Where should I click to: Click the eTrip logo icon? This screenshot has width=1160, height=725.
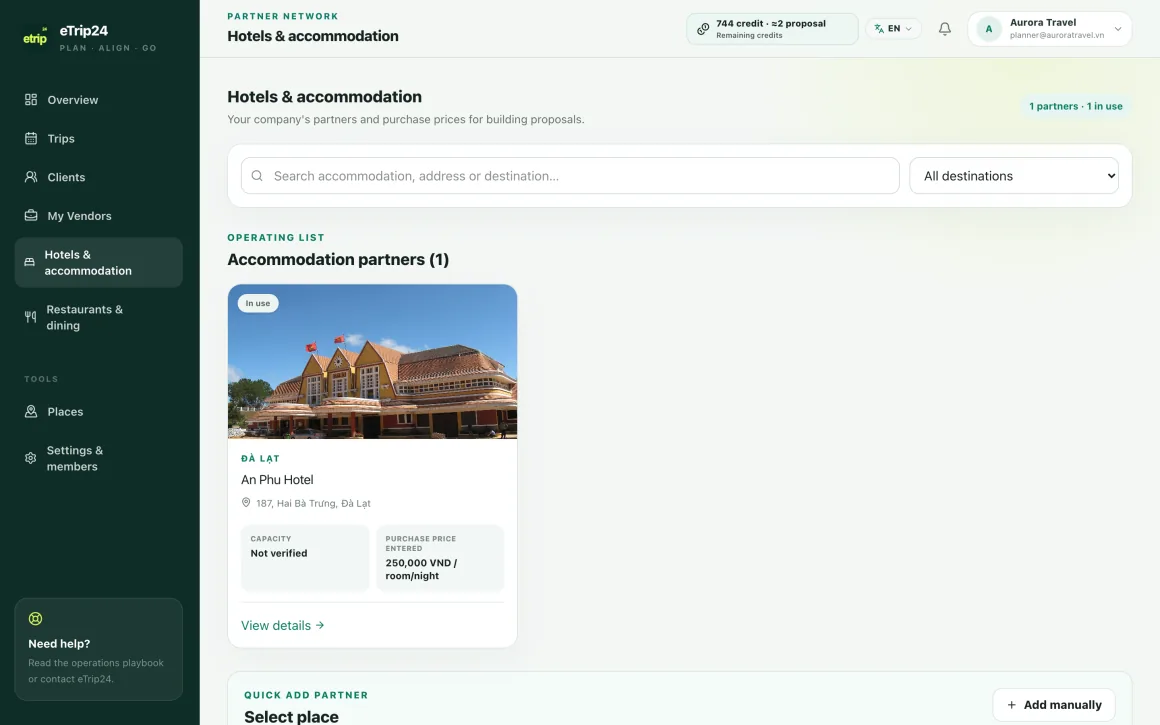[35, 37]
